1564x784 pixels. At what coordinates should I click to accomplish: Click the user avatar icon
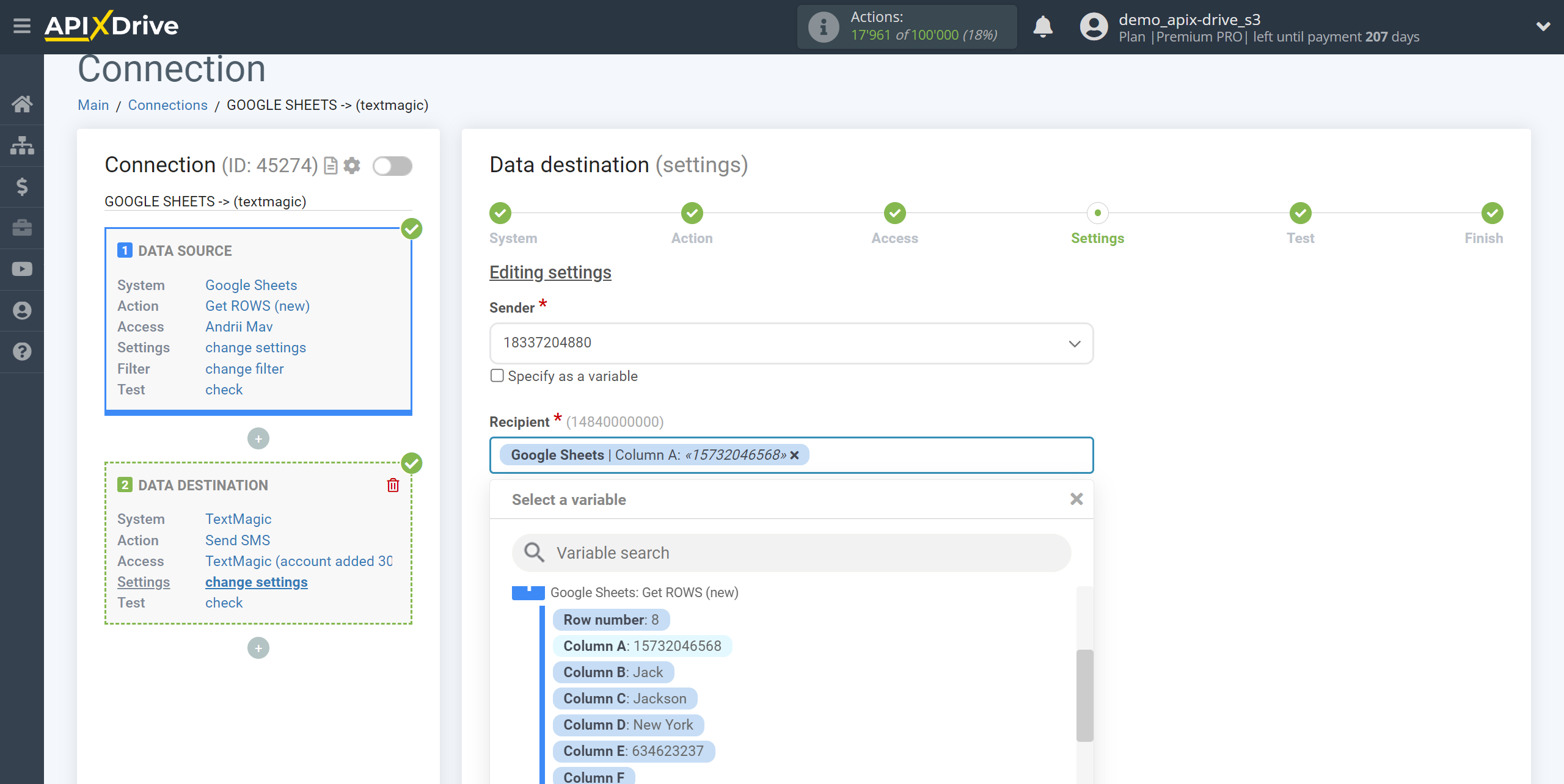pos(1094,27)
